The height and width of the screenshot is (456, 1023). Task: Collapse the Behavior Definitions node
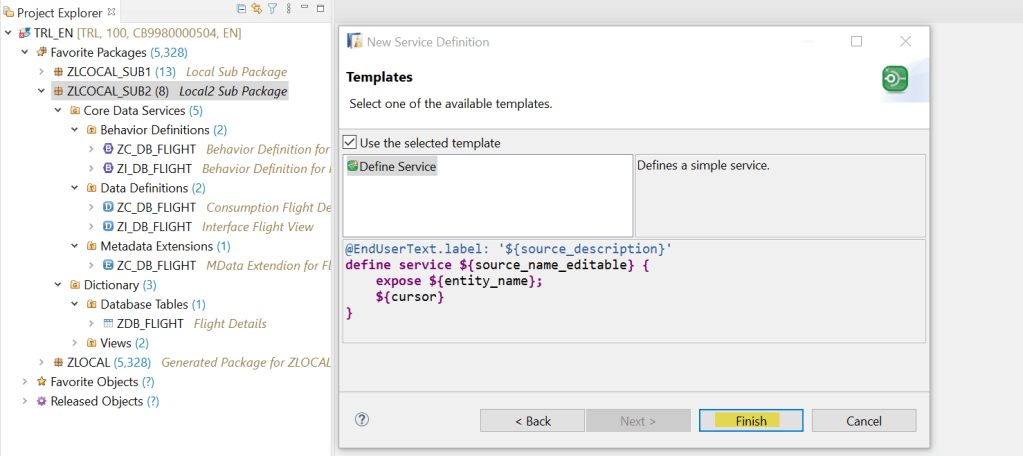pos(75,130)
